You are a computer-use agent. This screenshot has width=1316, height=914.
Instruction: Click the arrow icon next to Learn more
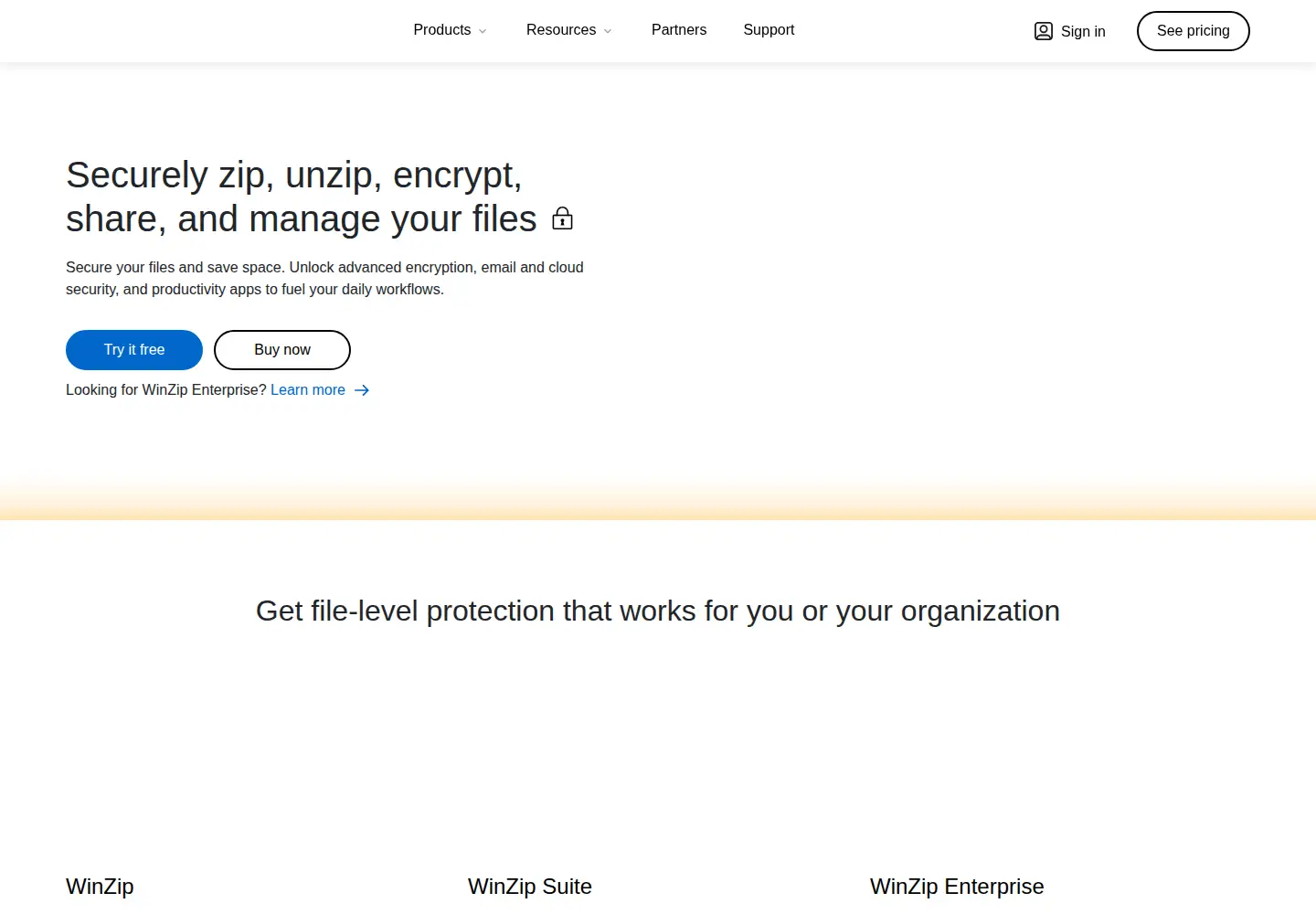[362, 390]
